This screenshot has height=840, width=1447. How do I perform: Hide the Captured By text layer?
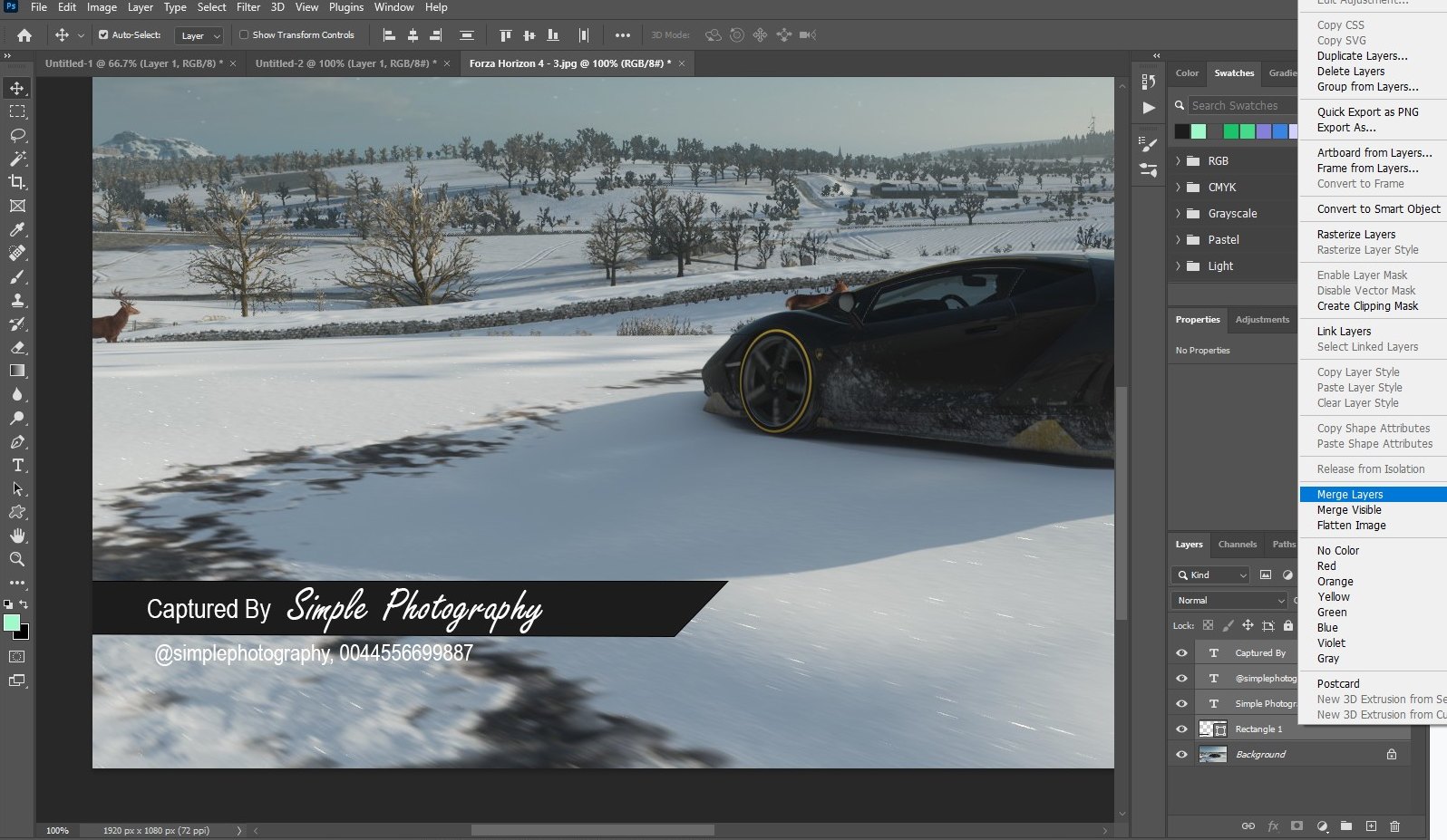[1181, 652]
